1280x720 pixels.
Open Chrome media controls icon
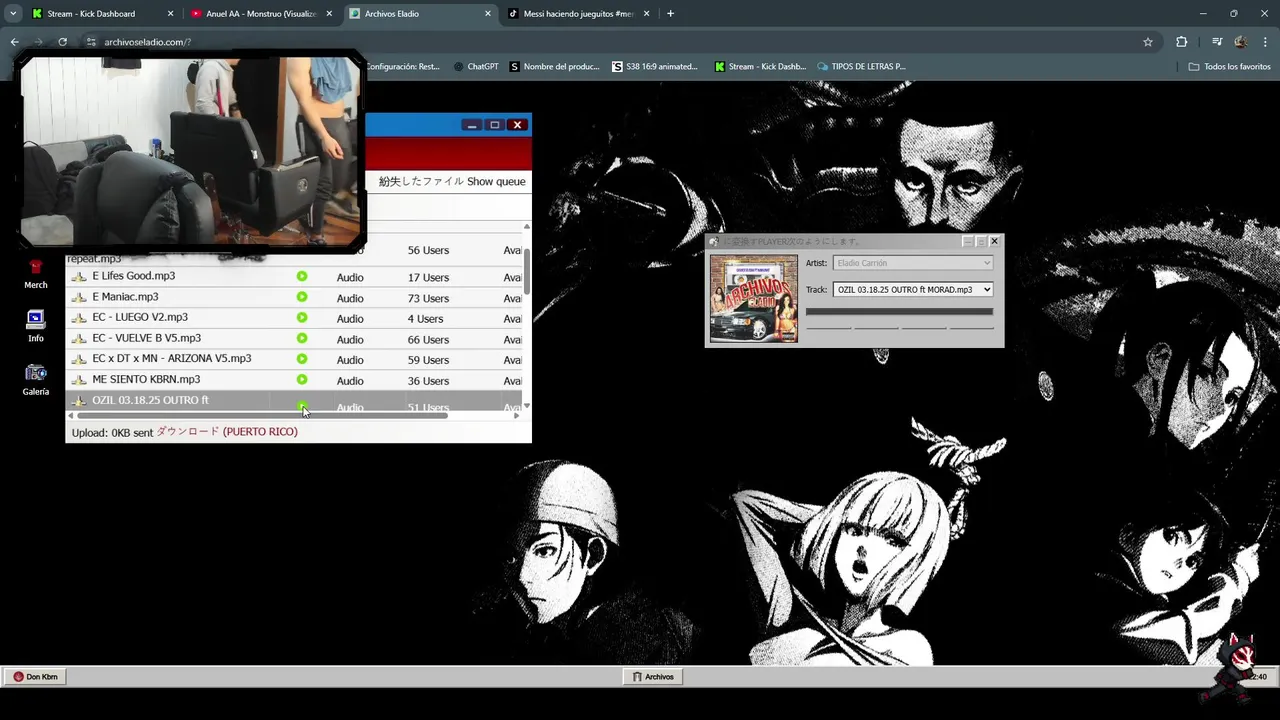point(1216,42)
